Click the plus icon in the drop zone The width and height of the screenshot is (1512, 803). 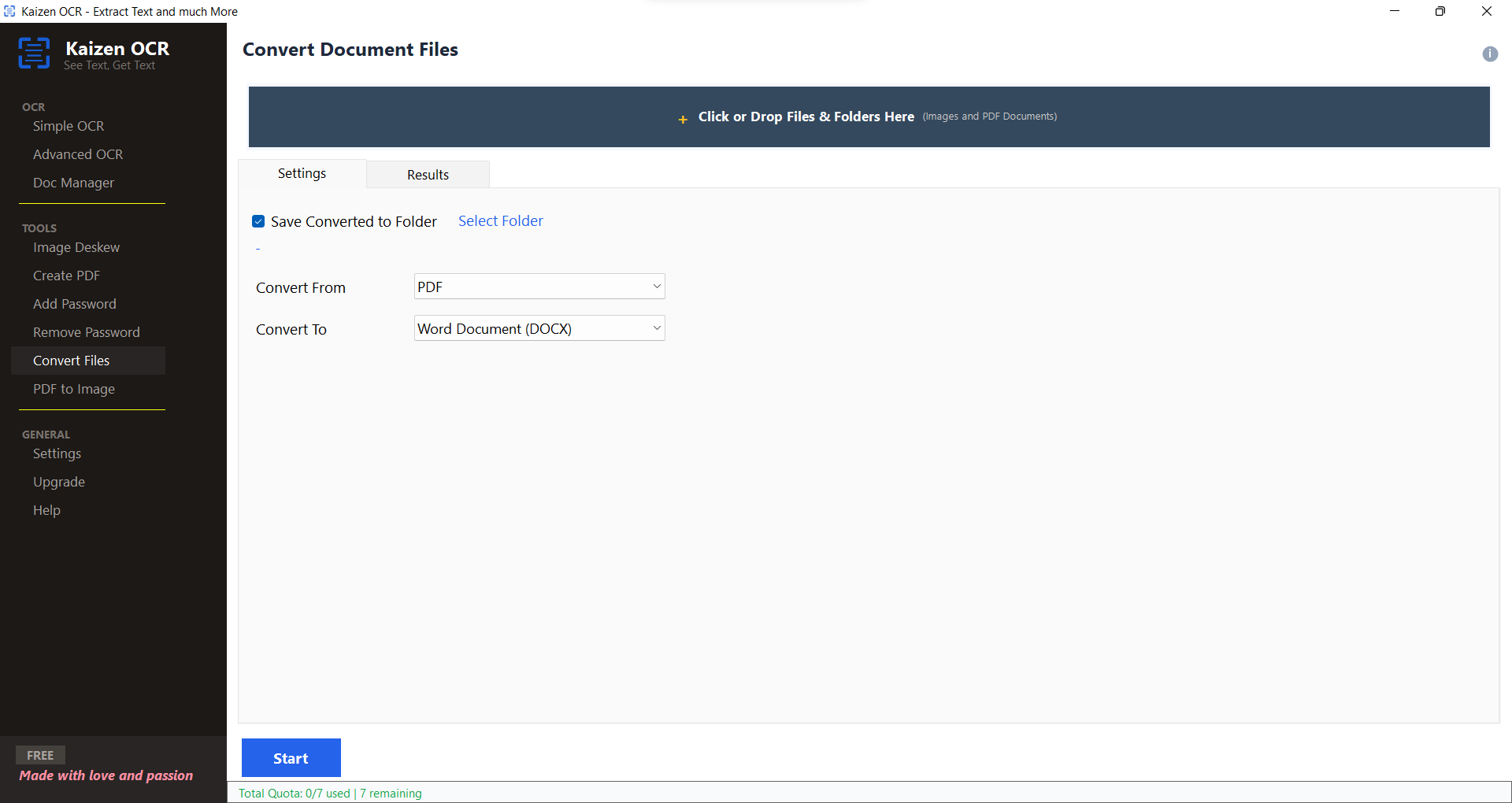point(682,120)
